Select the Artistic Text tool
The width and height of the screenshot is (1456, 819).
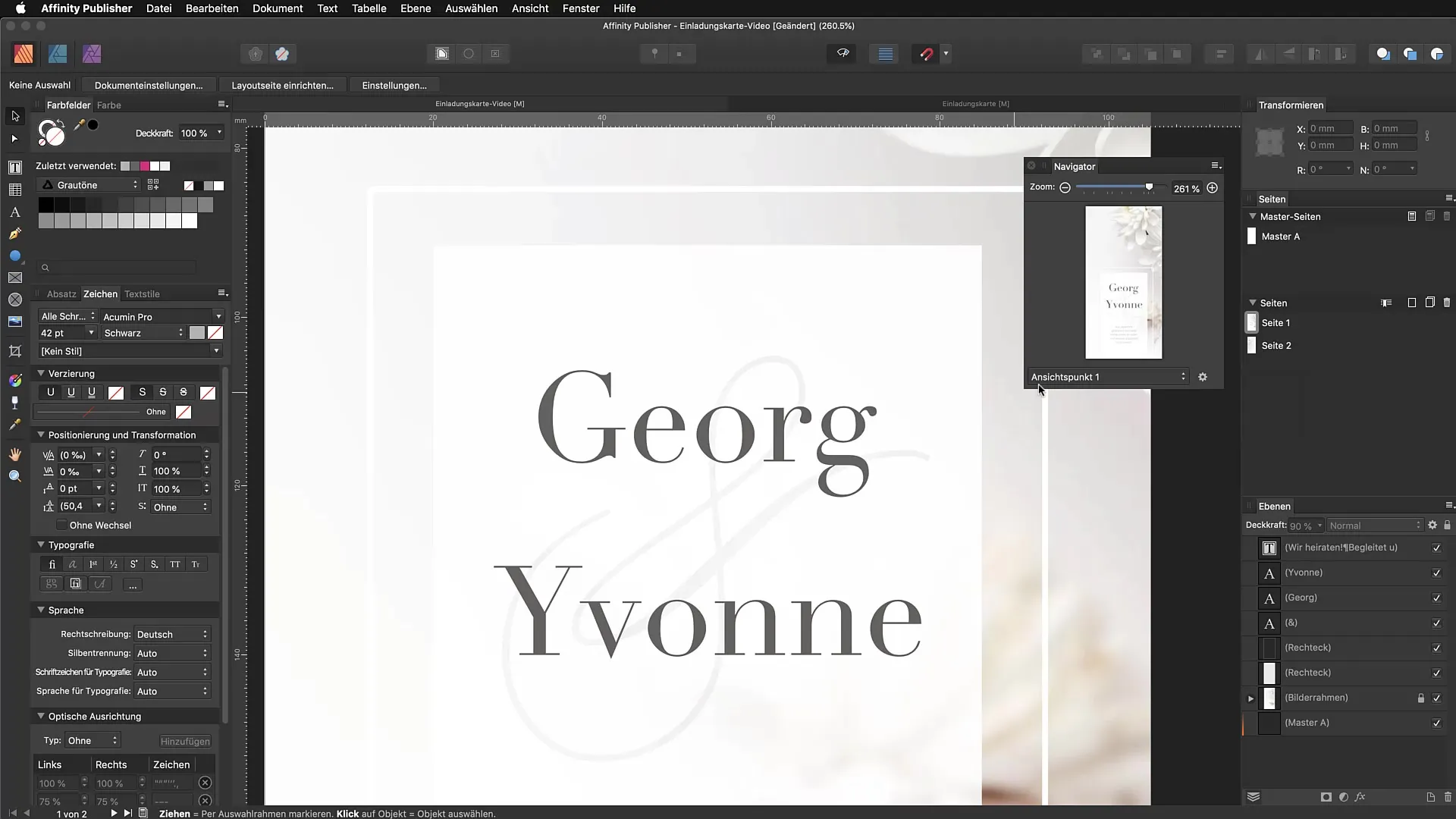[15, 212]
